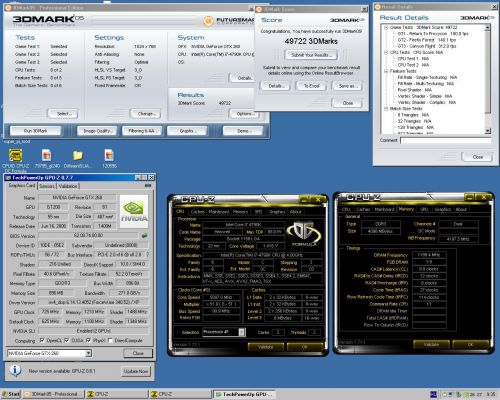
Task: Click the Options button under Results
Action: [245, 114]
